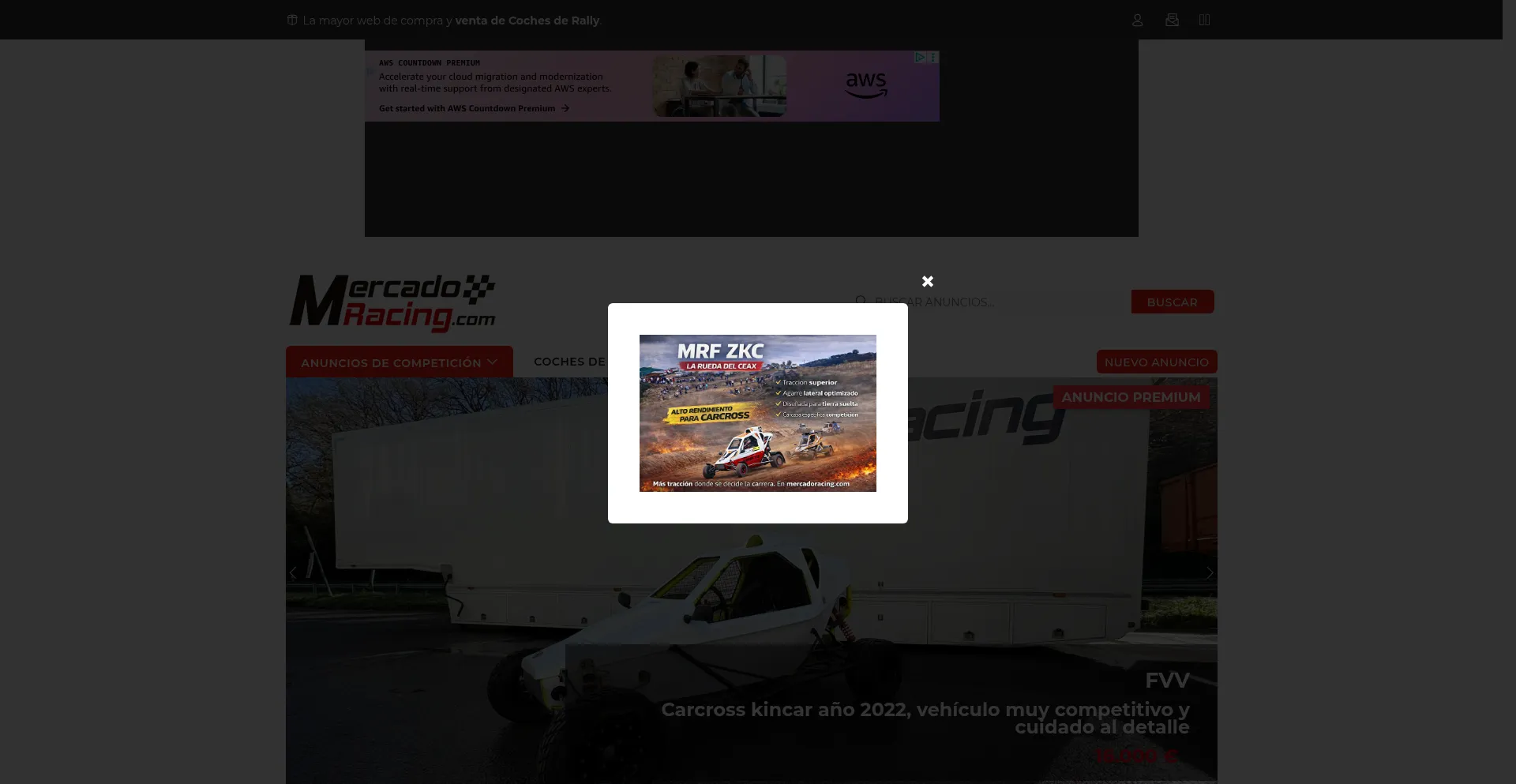1516x784 pixels.
Task: Close the MRF ZKC popup with the X
Action: coord(928,281)
